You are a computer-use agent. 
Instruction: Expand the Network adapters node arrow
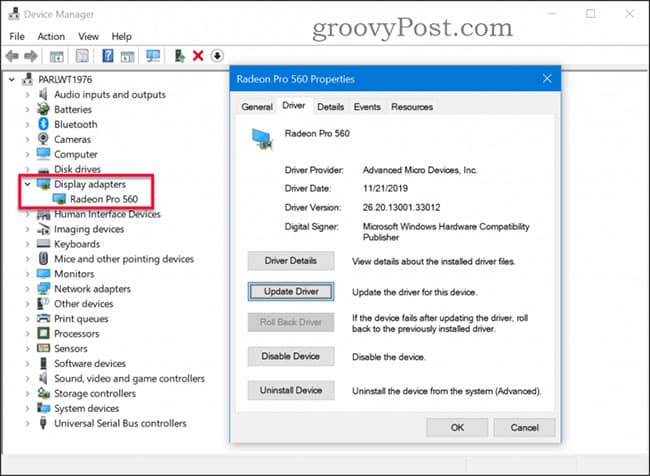click(27, 289)
